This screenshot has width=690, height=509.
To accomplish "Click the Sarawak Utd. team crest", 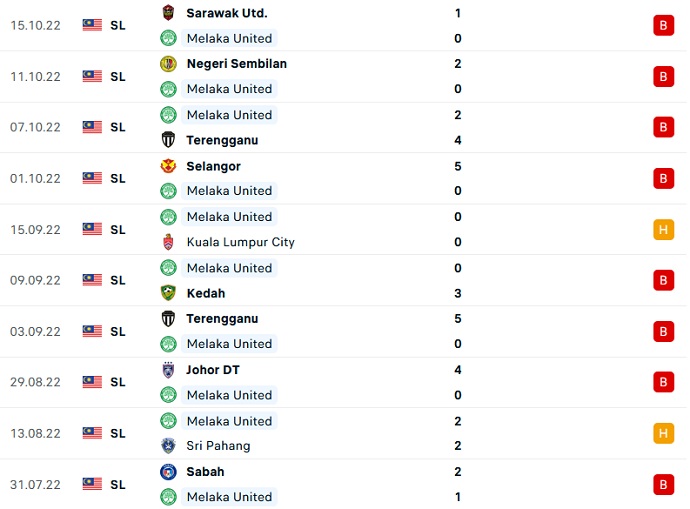I will pos(168,13).
